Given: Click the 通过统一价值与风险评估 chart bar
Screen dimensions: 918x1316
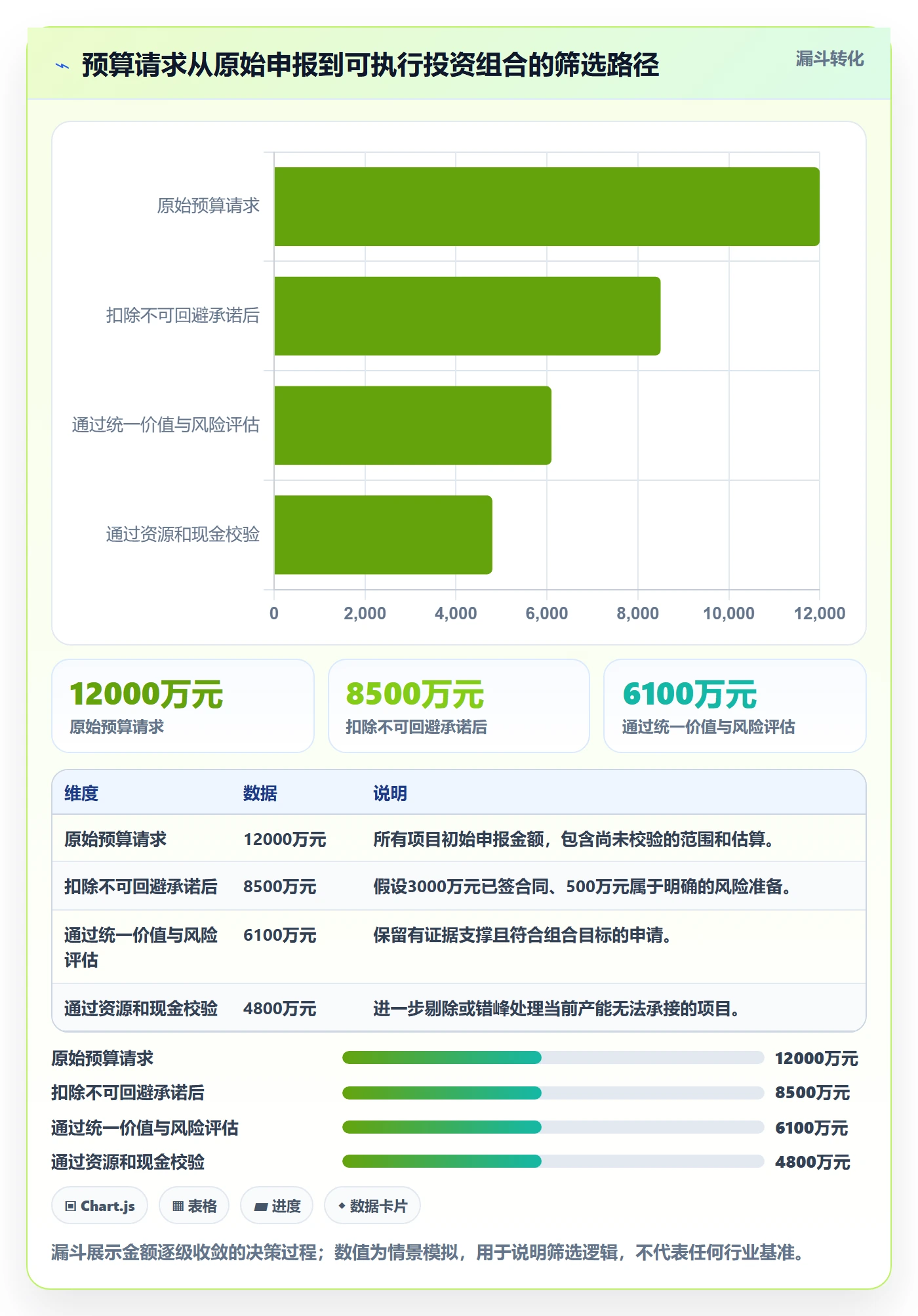Looking at the screenshot, I should (413, 425).
